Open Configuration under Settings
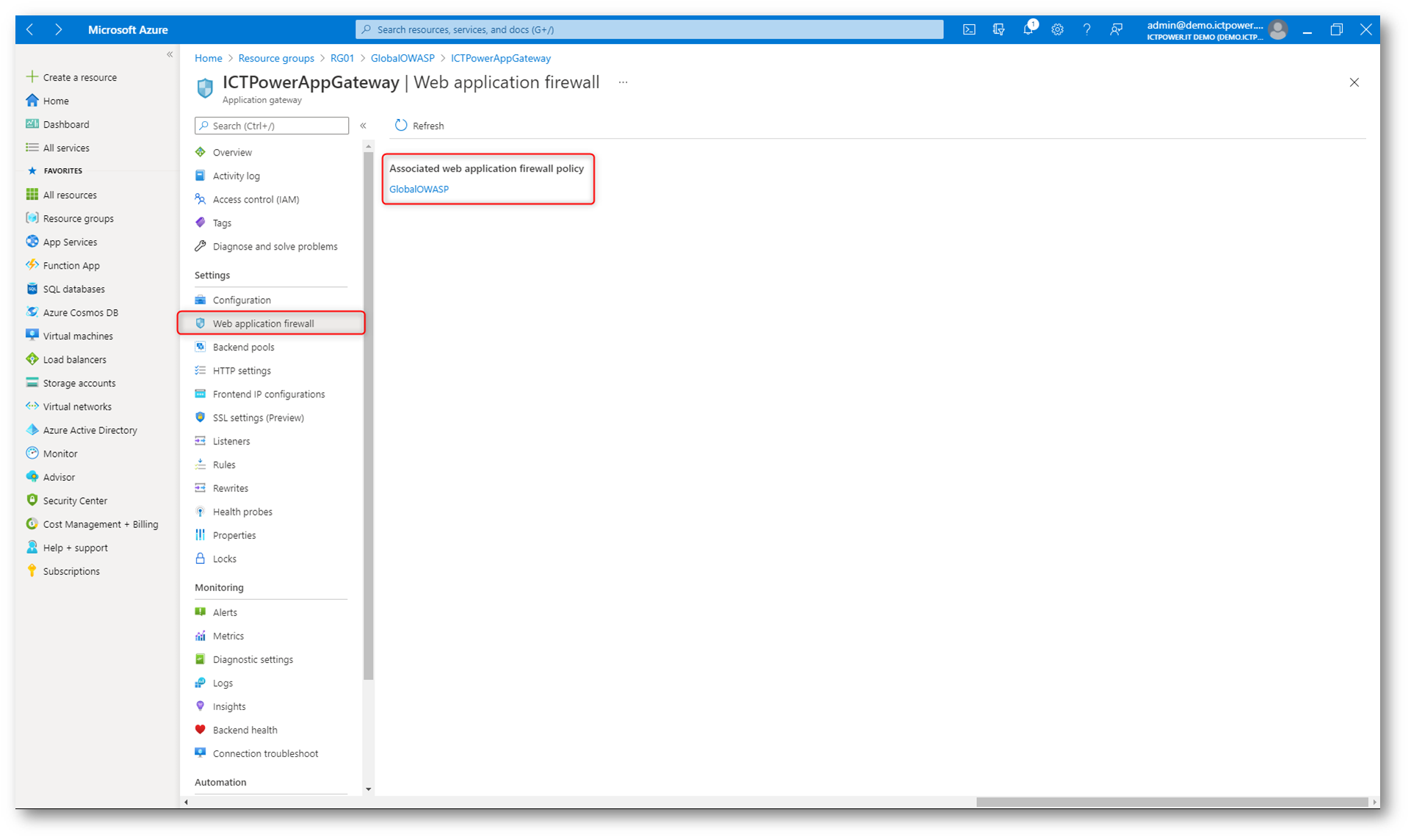 (x=242, y=300)
